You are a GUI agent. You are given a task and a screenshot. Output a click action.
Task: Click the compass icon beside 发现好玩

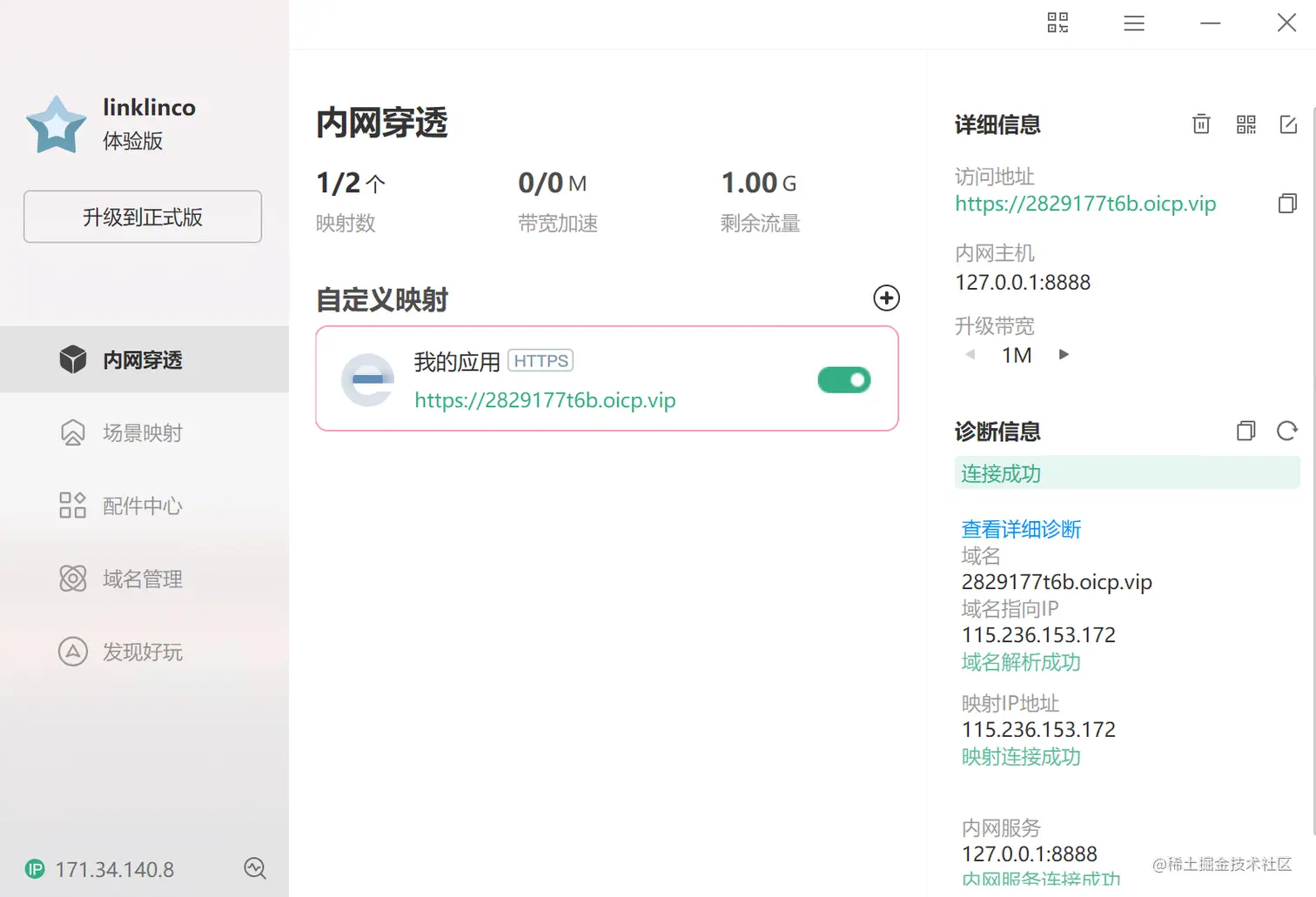pos(73,652)
